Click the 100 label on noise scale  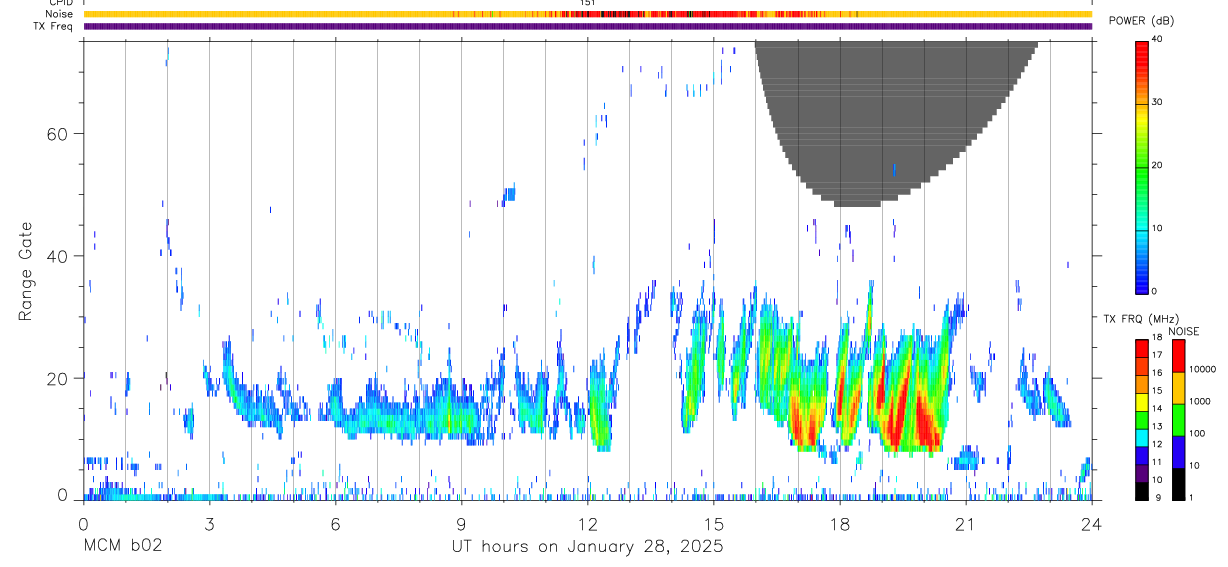click(x=1197, y=433)
